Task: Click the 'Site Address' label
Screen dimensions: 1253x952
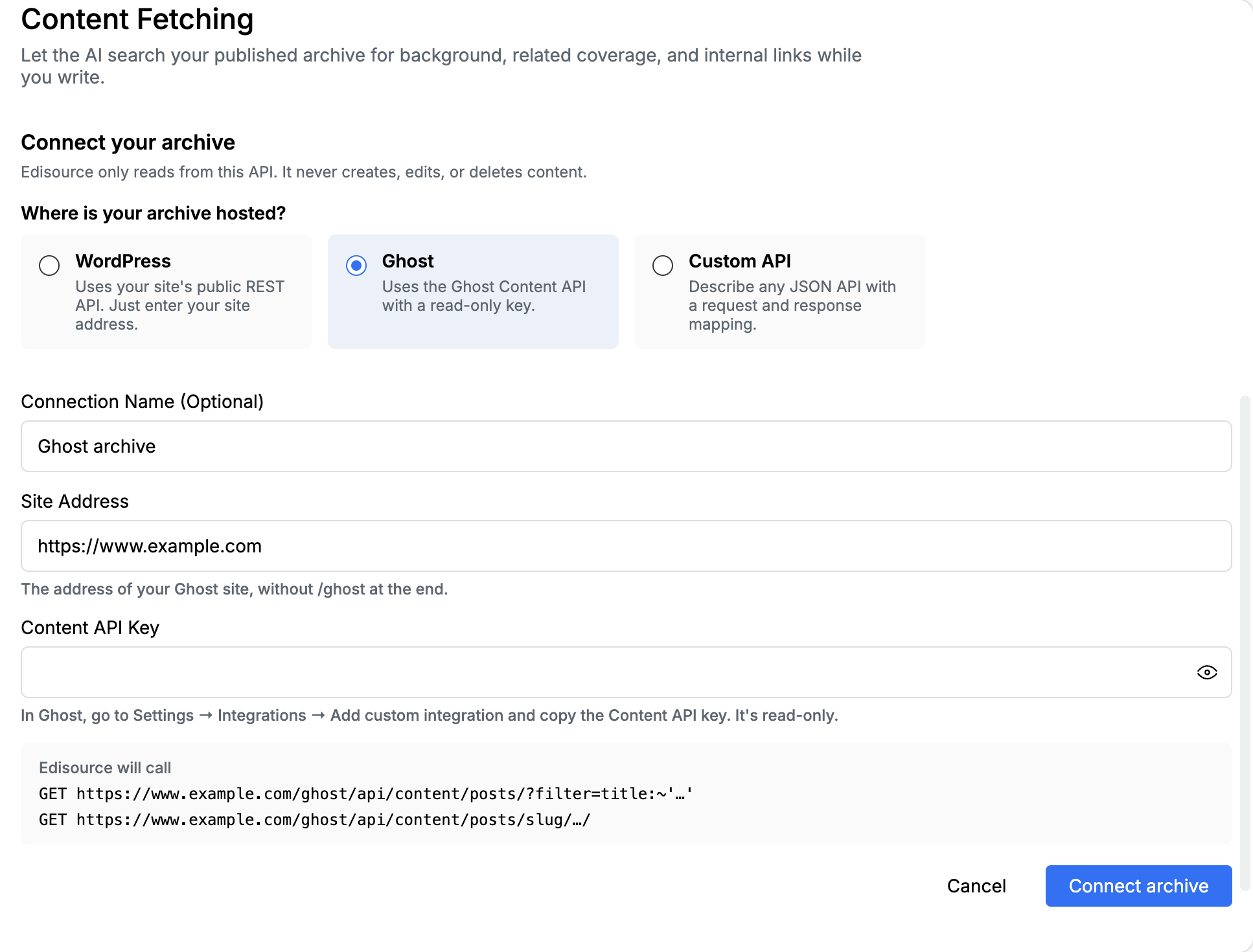Action: 75,501
